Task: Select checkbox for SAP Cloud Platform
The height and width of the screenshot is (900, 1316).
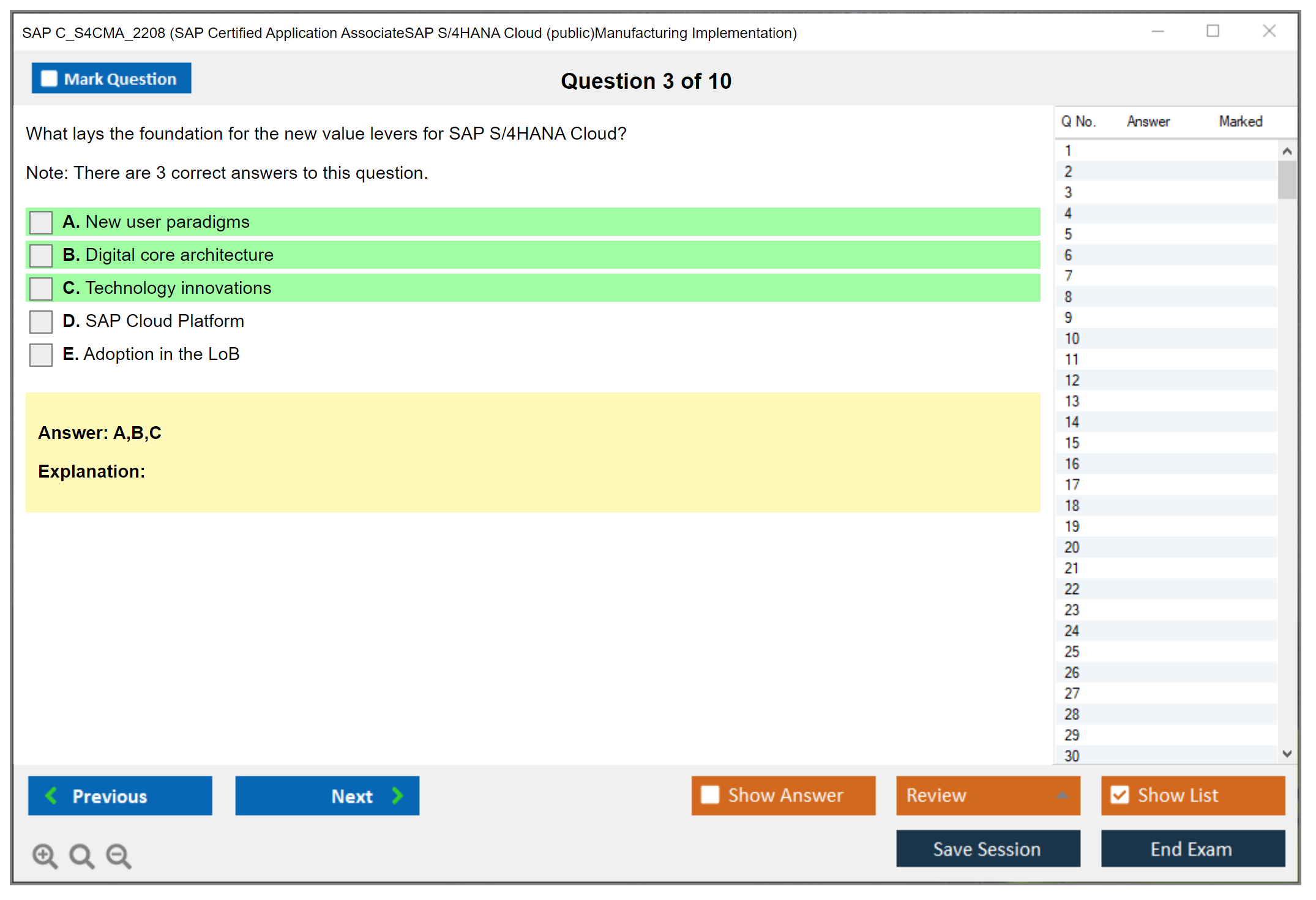Action: 41,321
